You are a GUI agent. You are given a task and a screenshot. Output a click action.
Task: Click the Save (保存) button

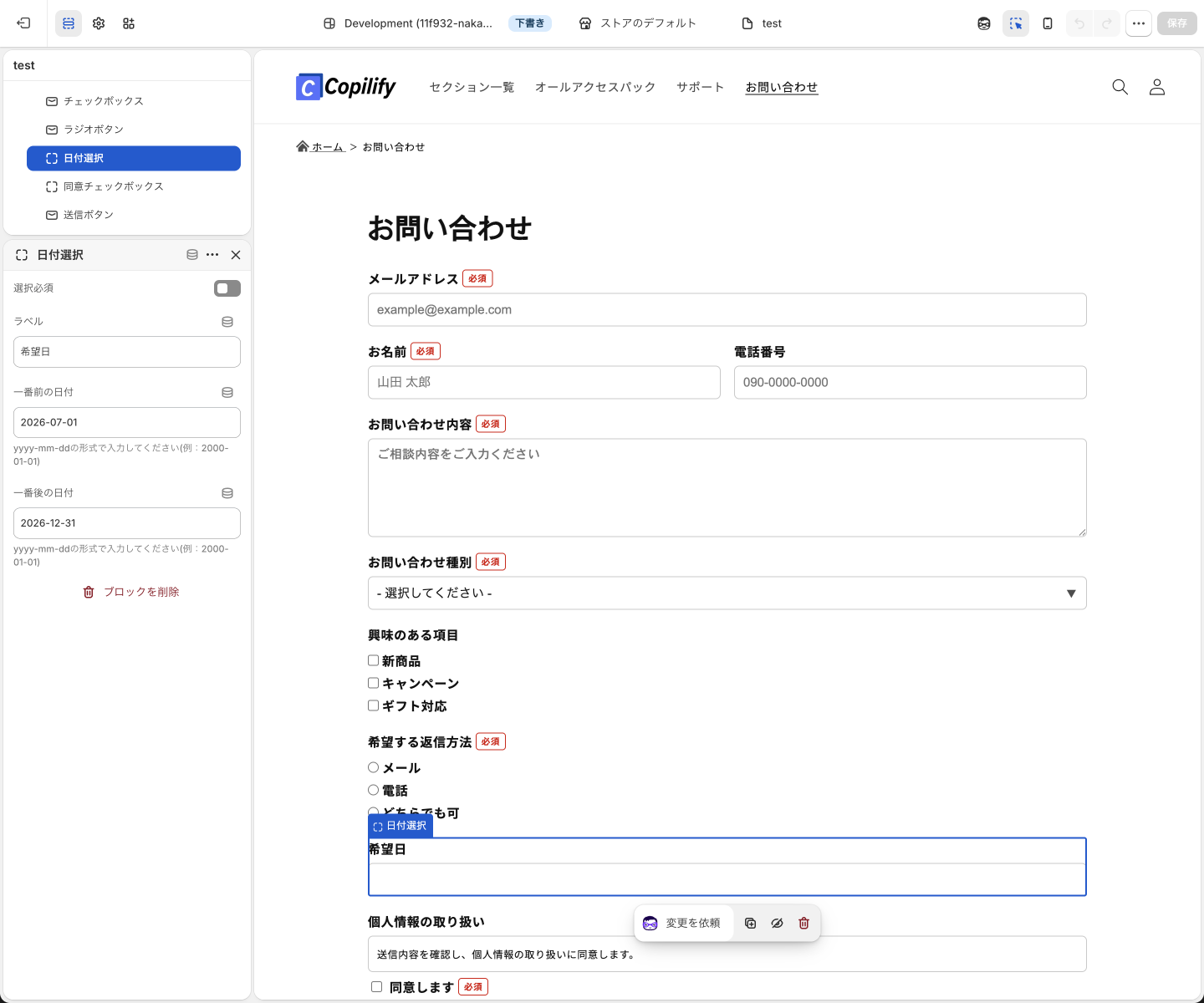[1177, 23]
